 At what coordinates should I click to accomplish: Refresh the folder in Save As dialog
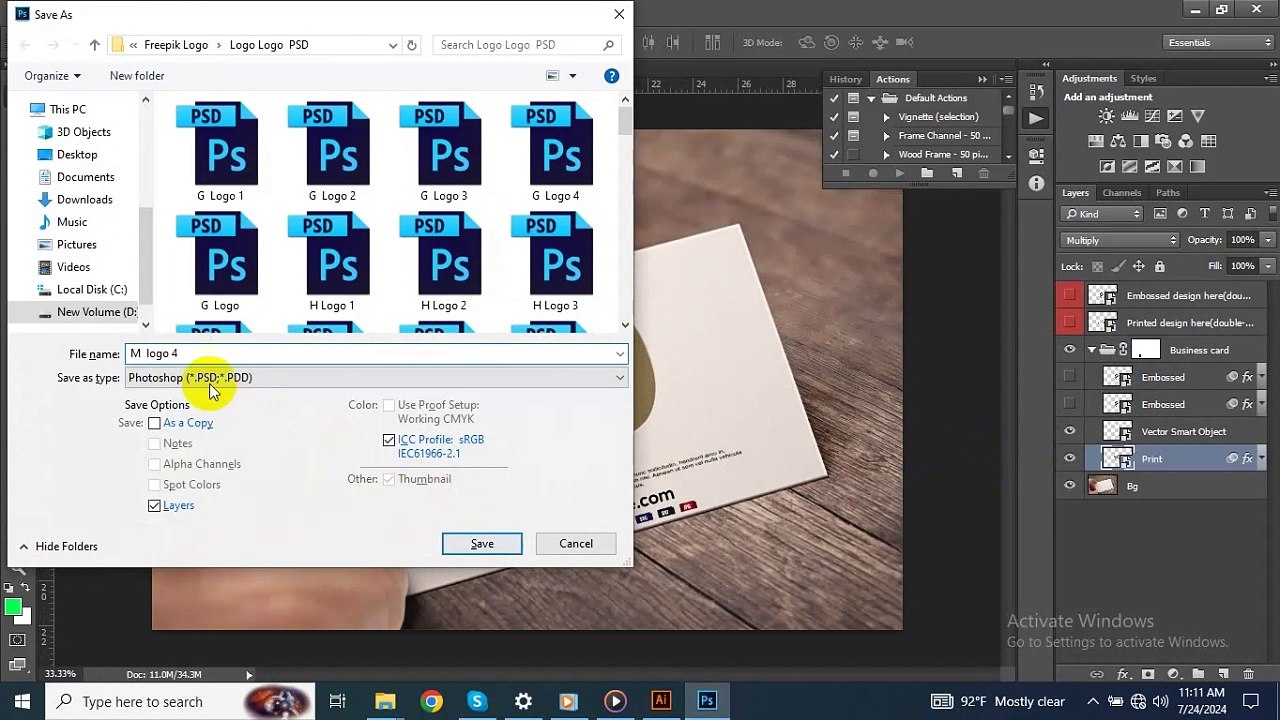[411, 45]
